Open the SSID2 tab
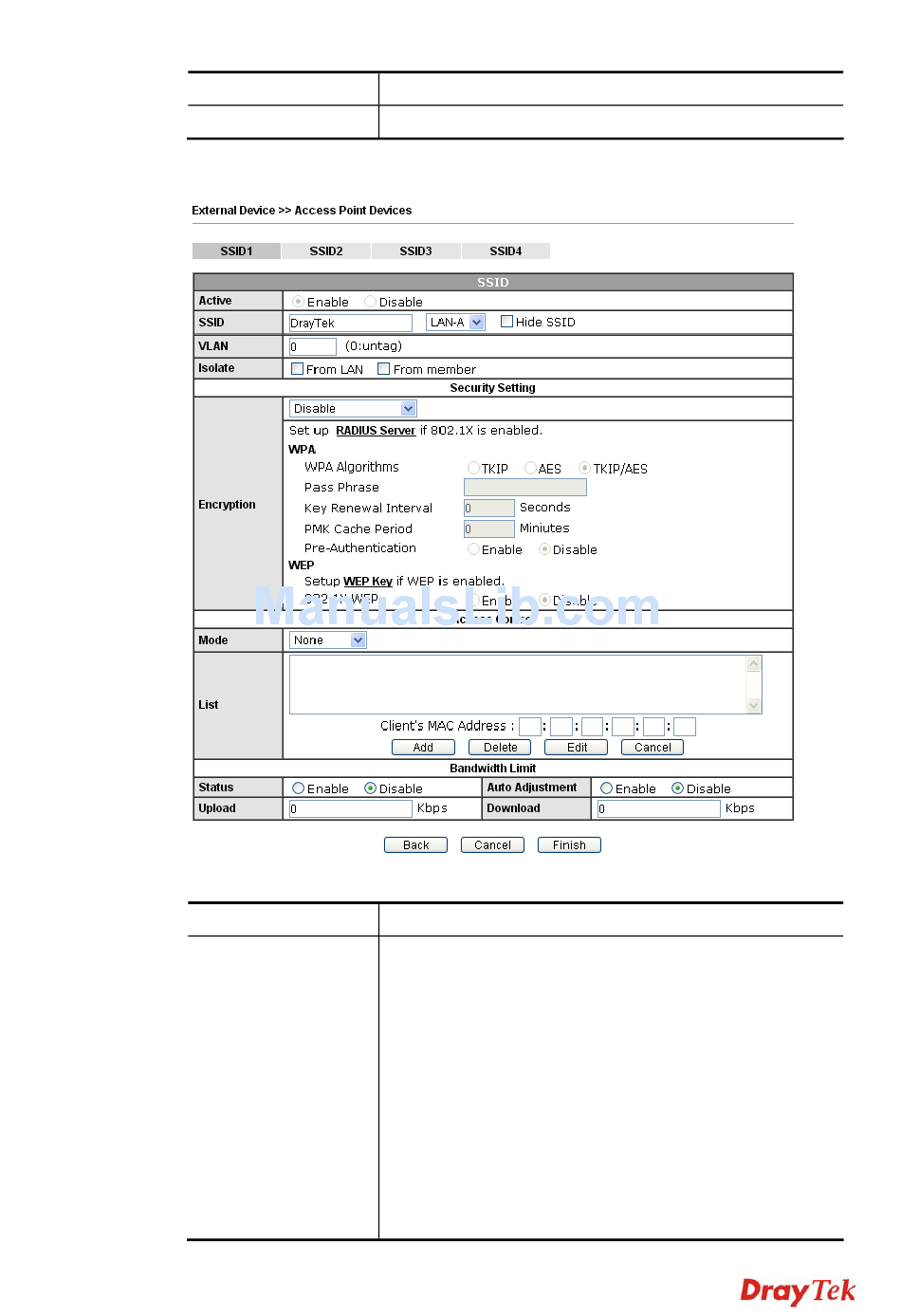The height and width of the screenshot is (1316, 901). (326, 251)
